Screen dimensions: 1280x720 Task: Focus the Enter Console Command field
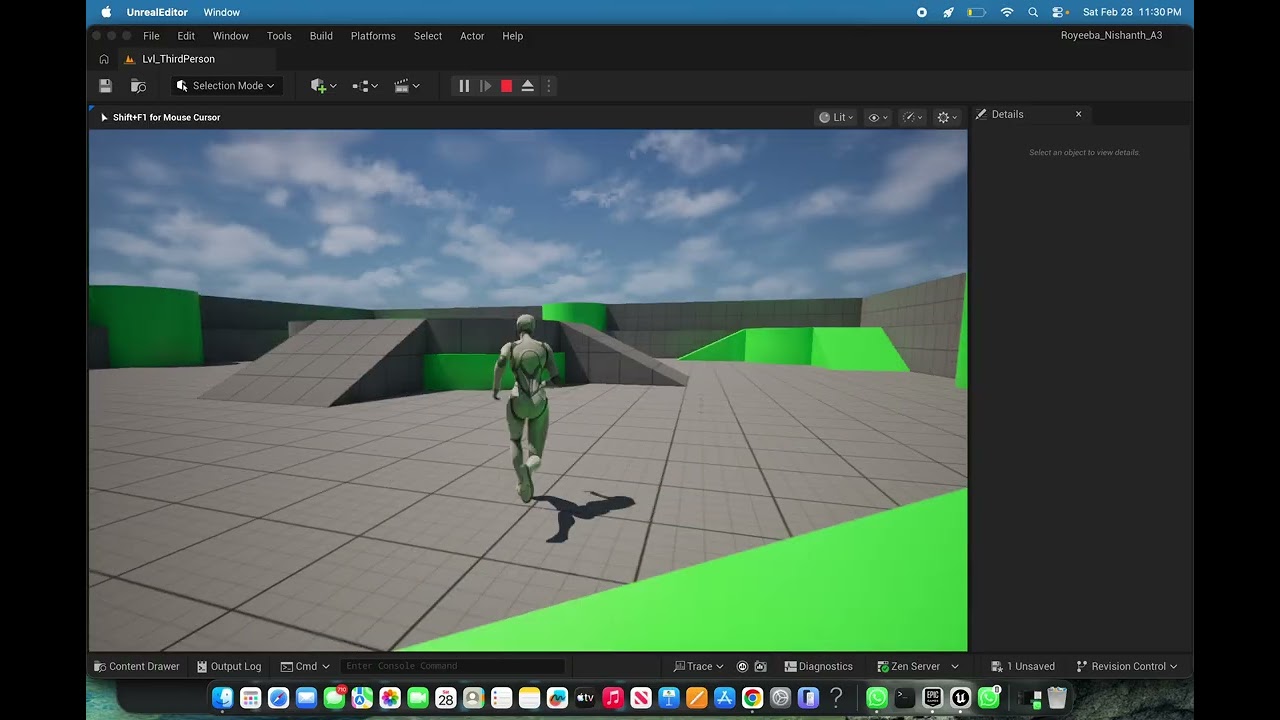[452, 666]
